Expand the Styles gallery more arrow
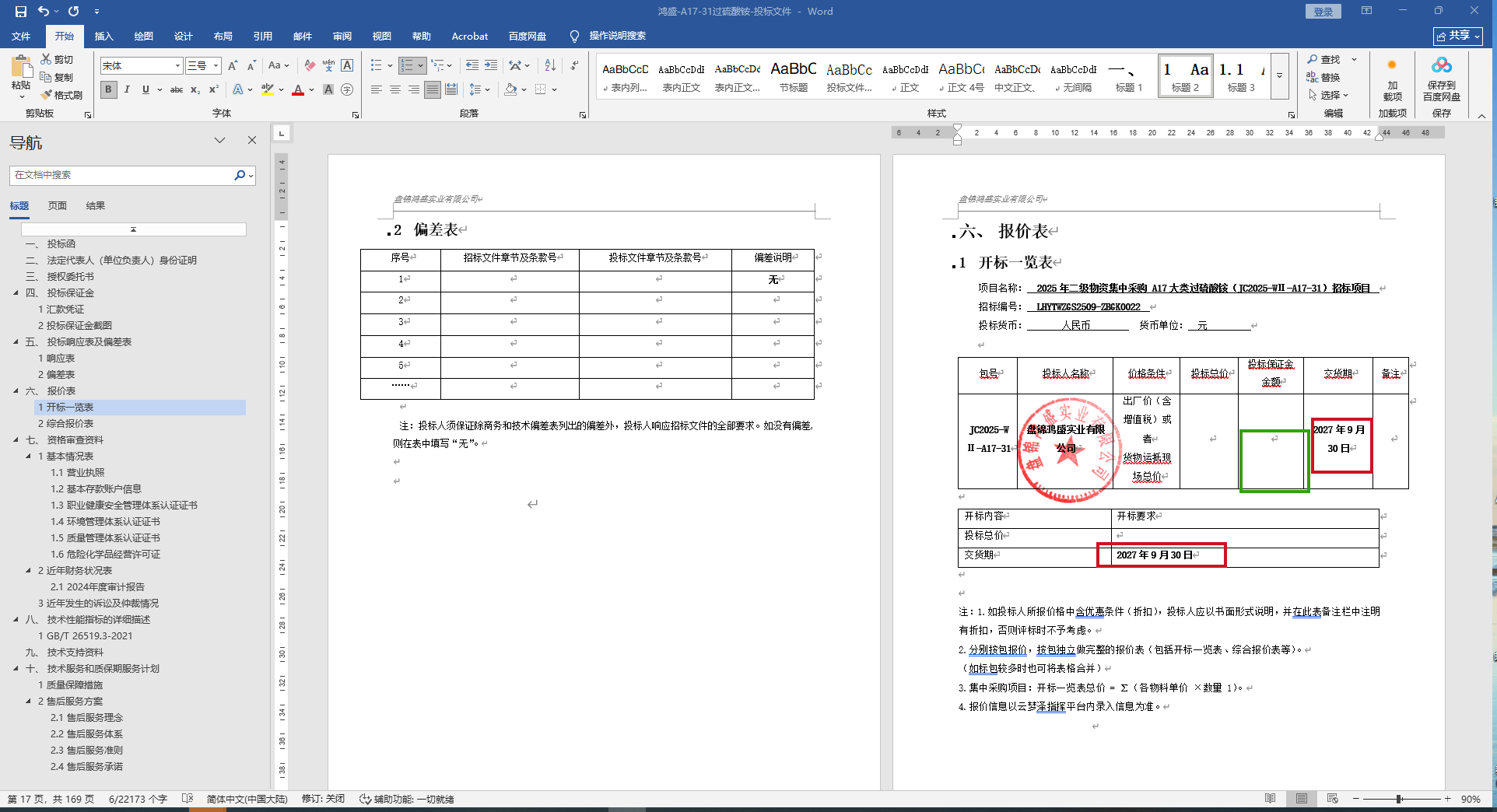This screenshot has width=1497, height=812. tap(1280, 76)
